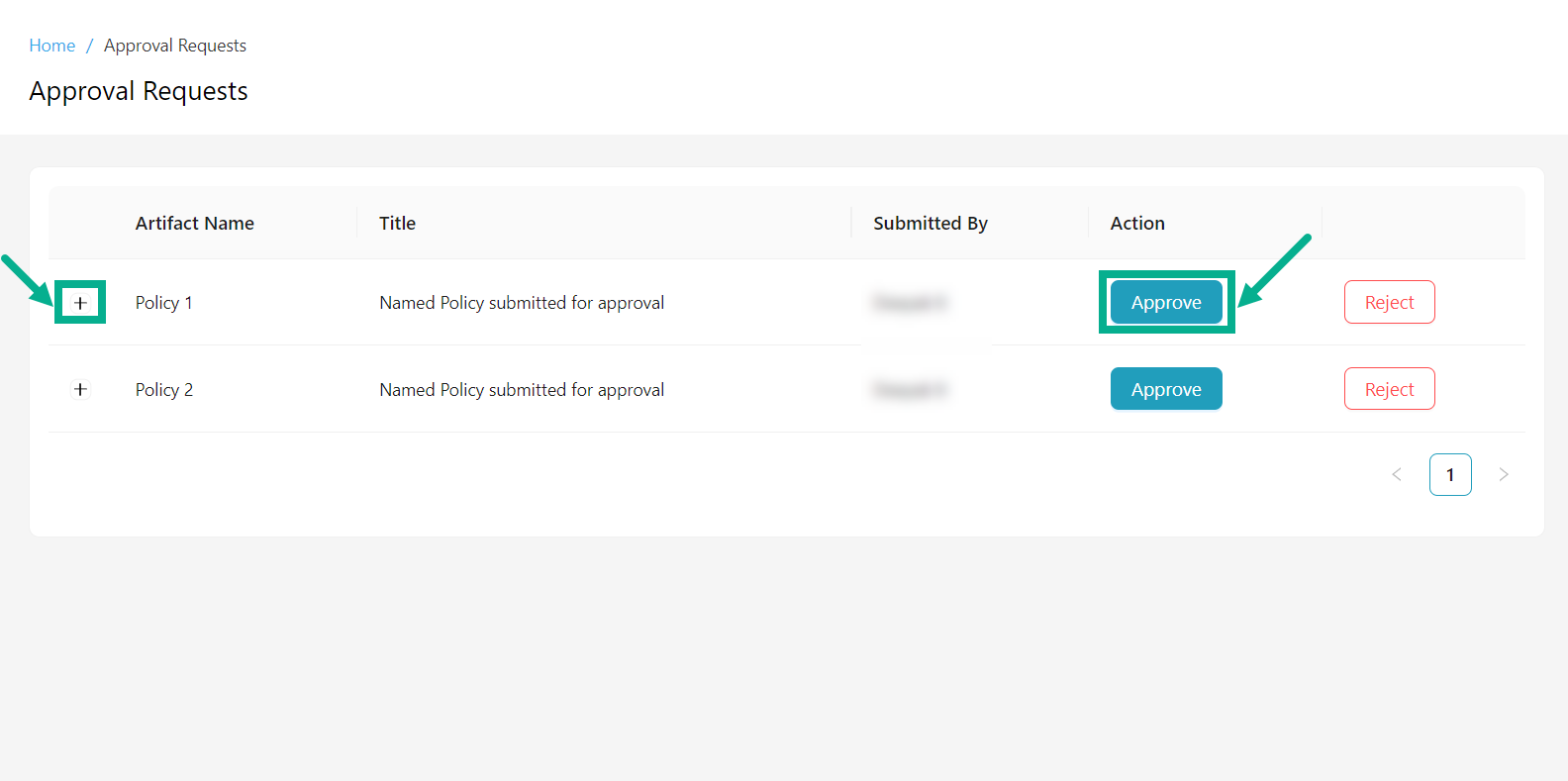
Task: Click the Artifact Name column header
Action: tap(194, 223)
